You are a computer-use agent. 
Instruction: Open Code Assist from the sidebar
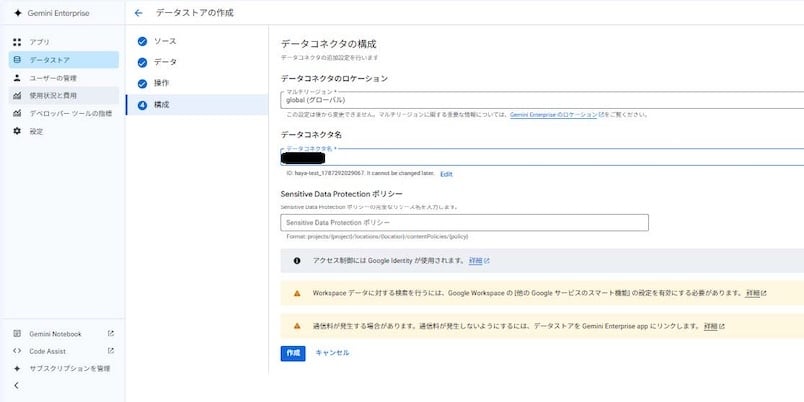pos(64,351)
